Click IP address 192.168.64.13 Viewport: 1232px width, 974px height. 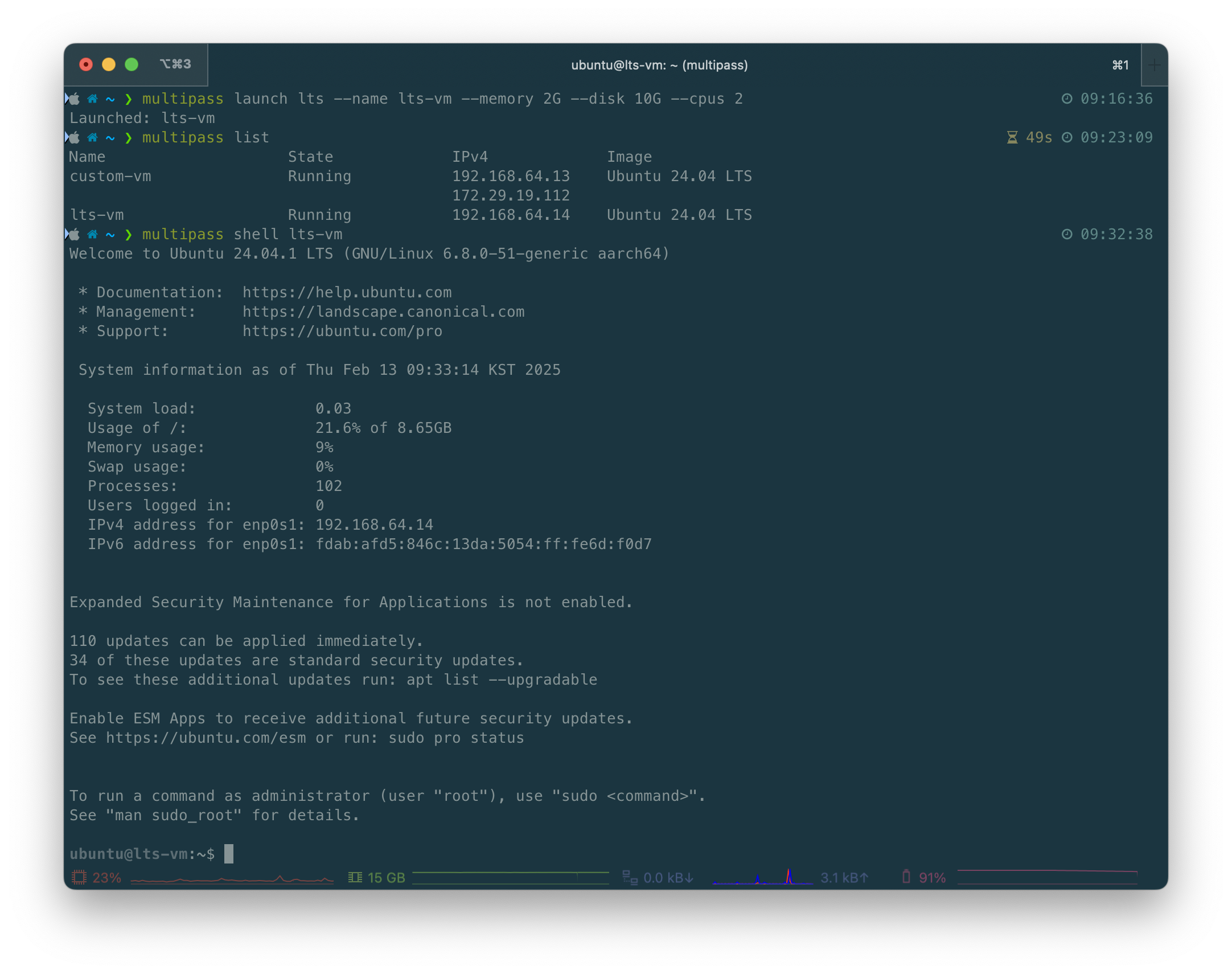pos(511,176)
